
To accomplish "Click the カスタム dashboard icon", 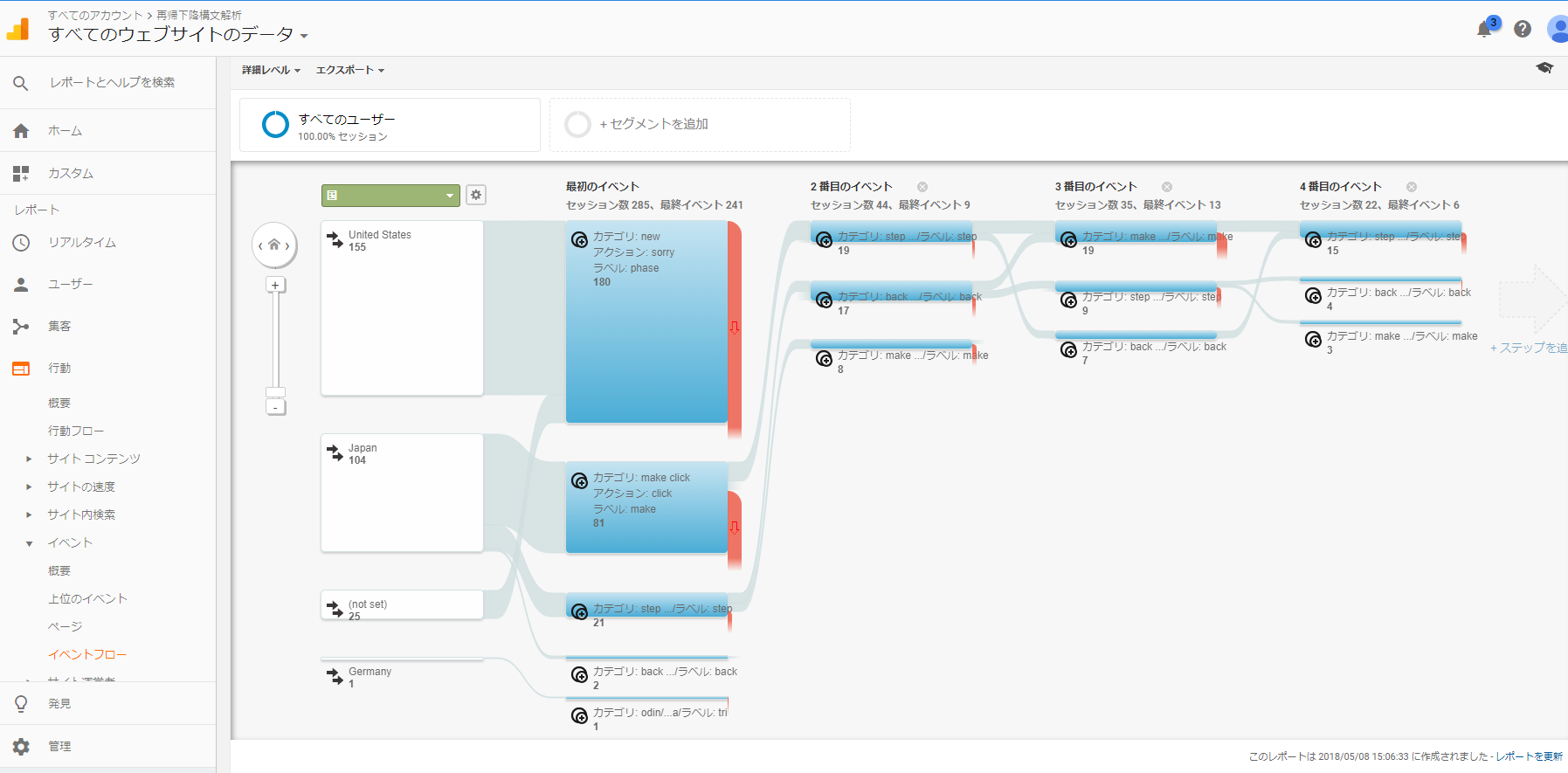I will [21, 174].
